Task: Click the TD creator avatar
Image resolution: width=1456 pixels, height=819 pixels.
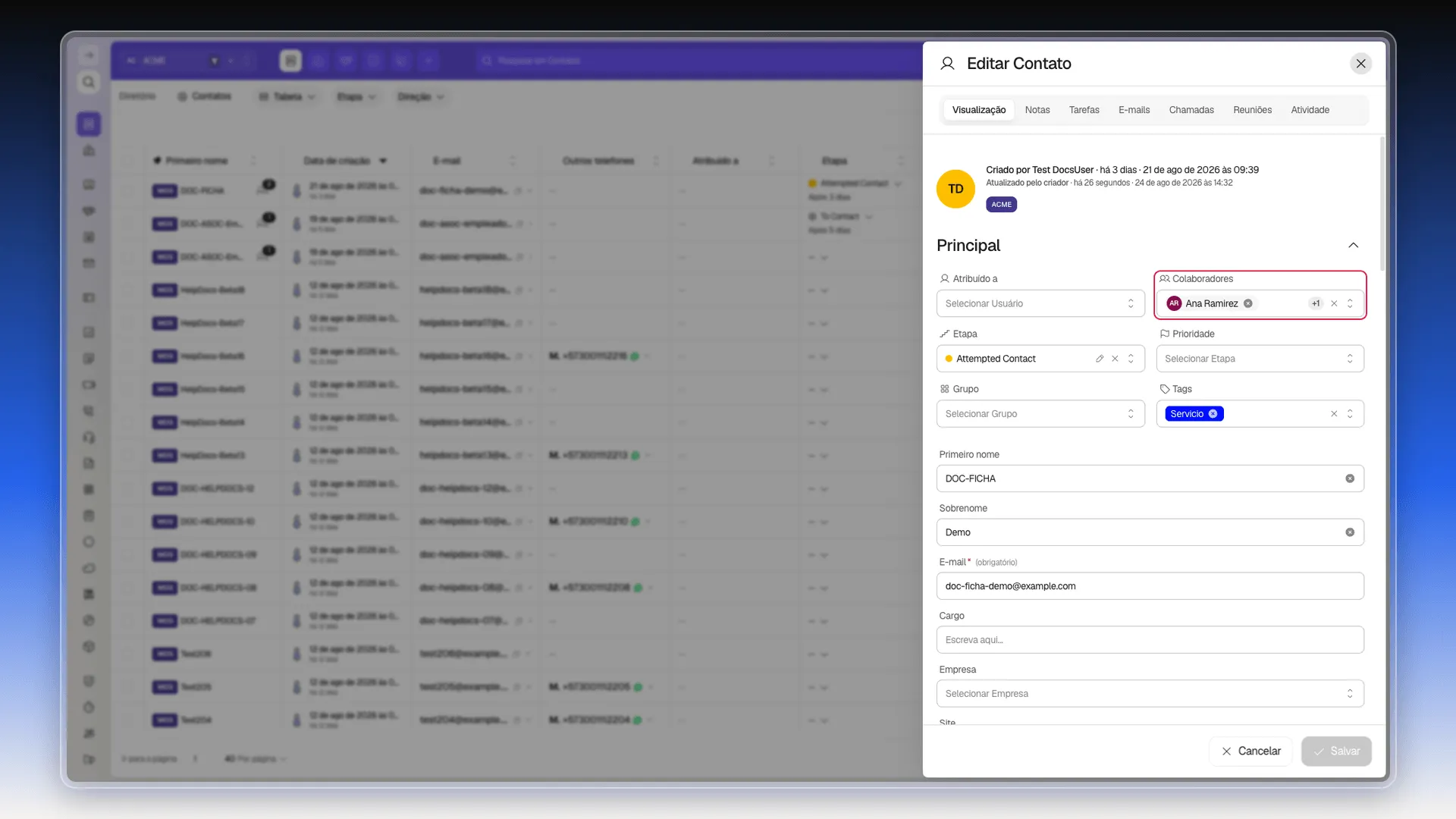Action: click(x=955, y=189)
